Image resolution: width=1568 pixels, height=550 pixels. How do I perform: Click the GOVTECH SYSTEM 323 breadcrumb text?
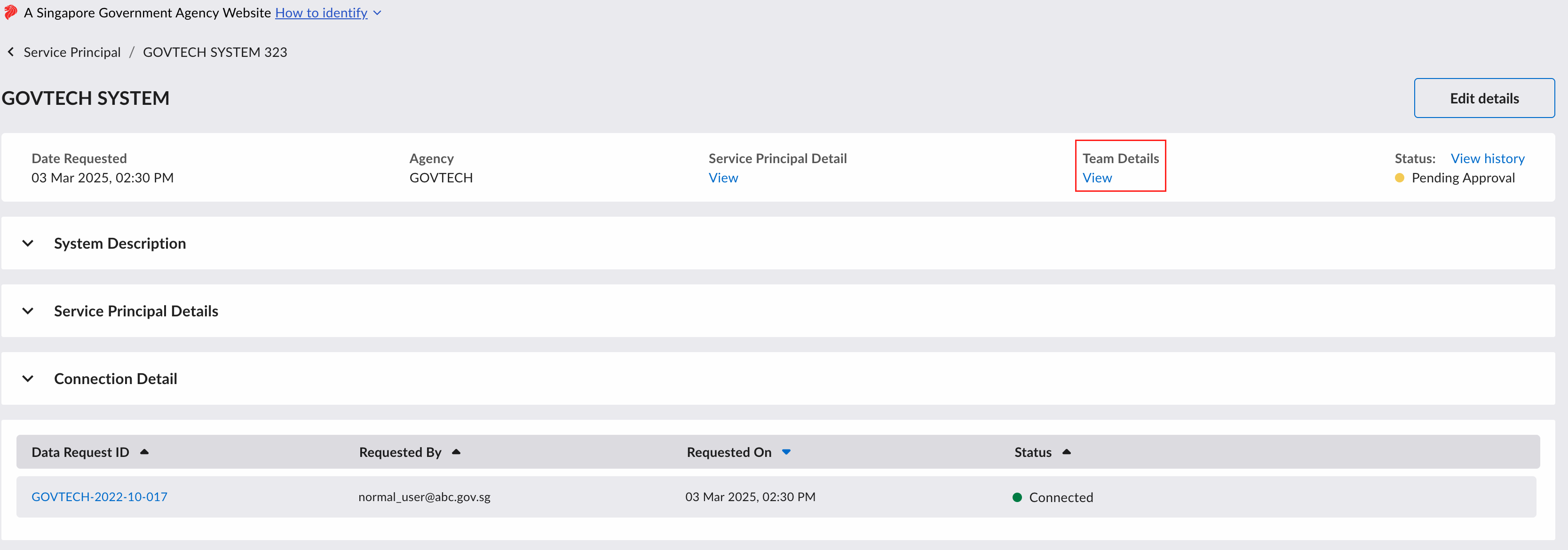215,52
